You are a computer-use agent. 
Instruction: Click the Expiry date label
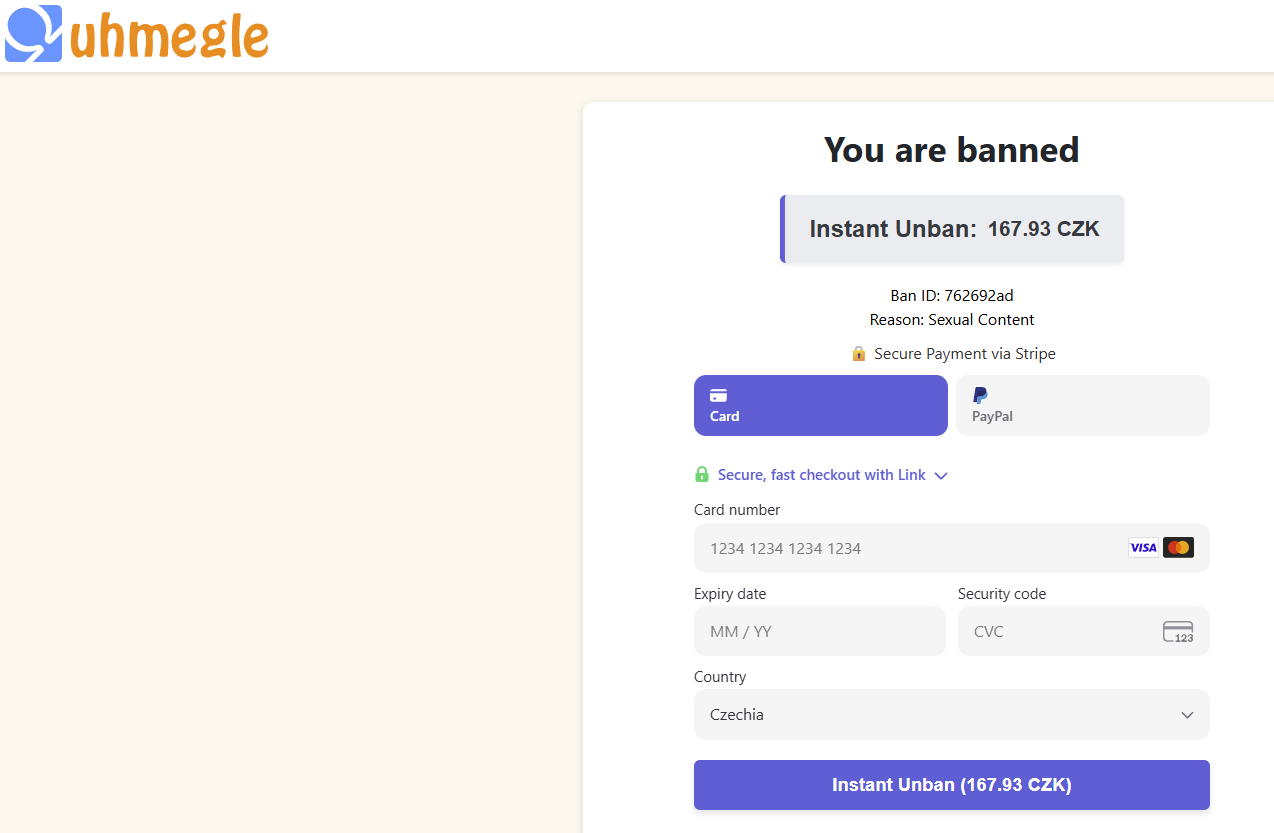730,594
